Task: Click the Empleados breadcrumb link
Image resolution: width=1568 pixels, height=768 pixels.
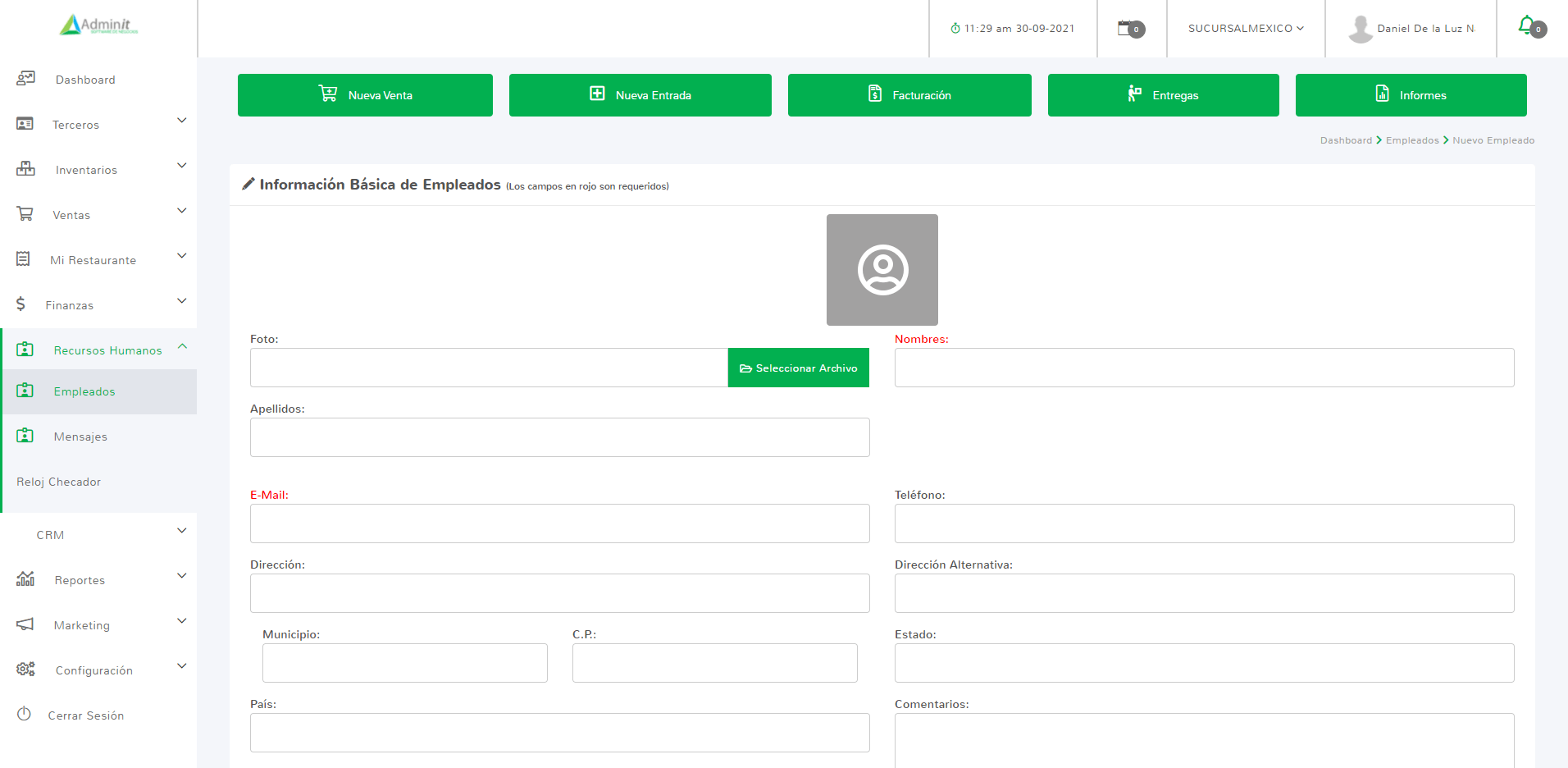Action: coord(1411,140)
